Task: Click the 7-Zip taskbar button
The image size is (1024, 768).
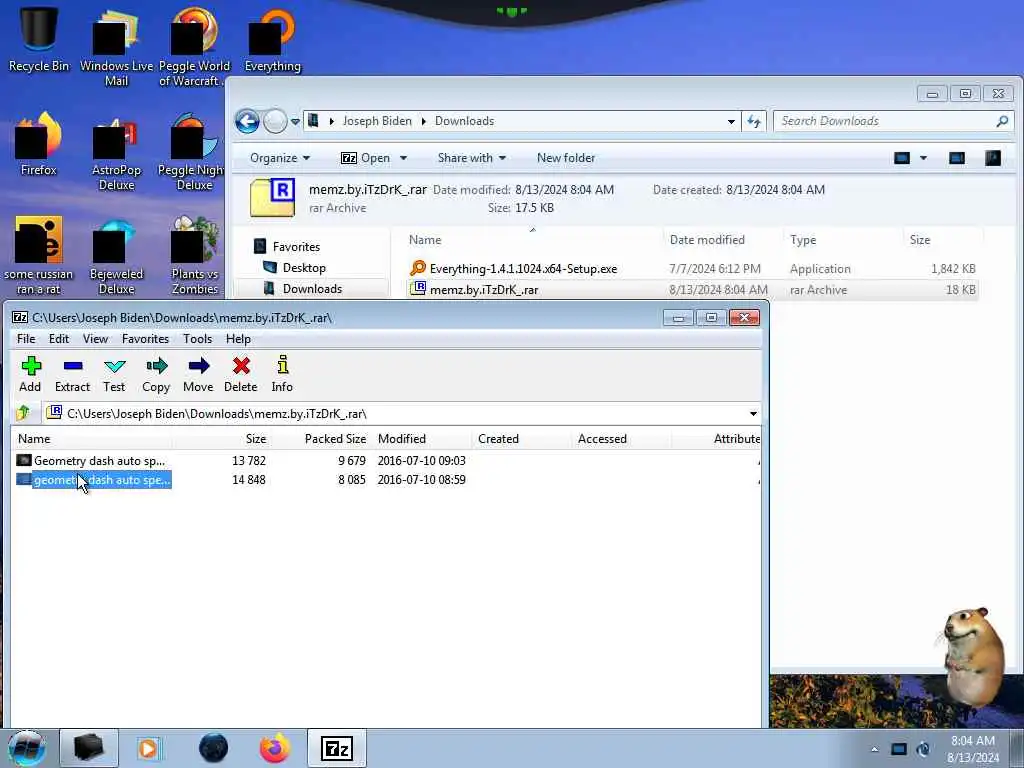Action: tap(337, 748)
